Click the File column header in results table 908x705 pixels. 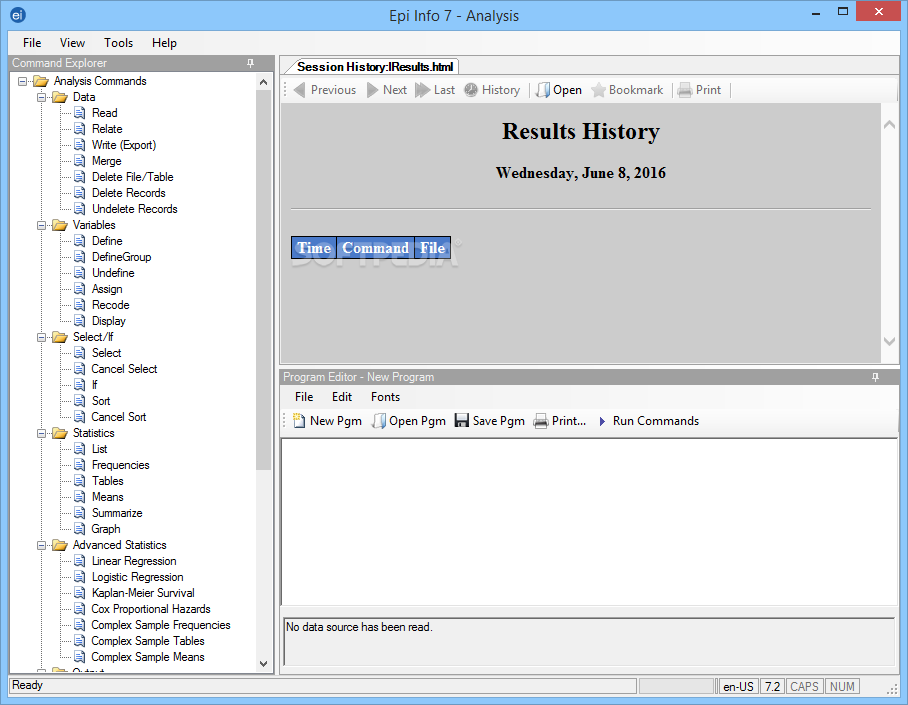point(433,248)
